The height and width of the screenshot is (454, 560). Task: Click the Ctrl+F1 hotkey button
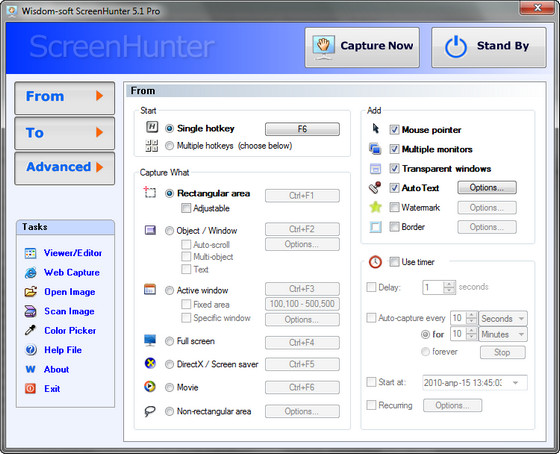[x=302, y=196]
